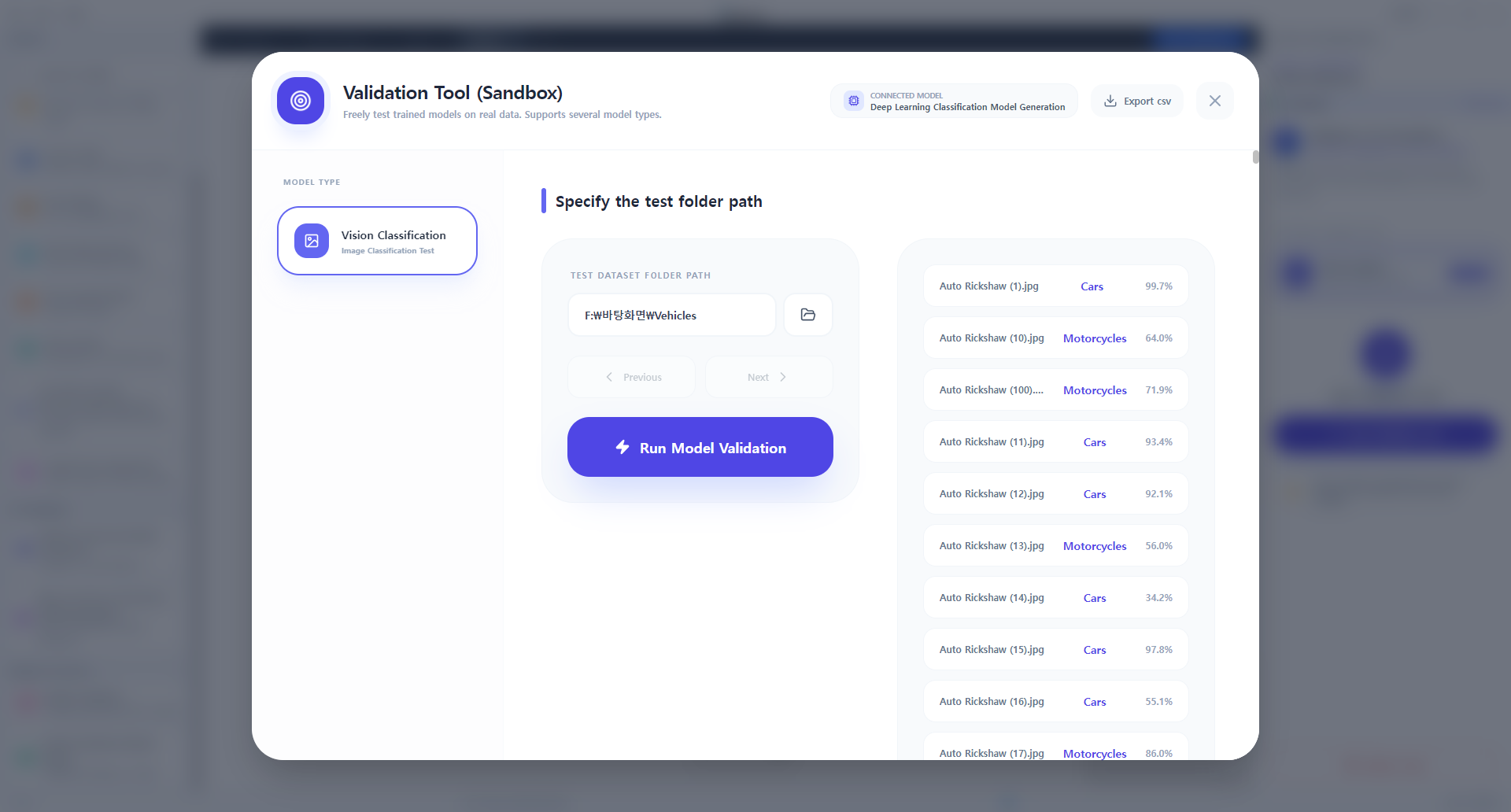Select result row Auto Rickshaw (16).jpg

pos(1056,701)
